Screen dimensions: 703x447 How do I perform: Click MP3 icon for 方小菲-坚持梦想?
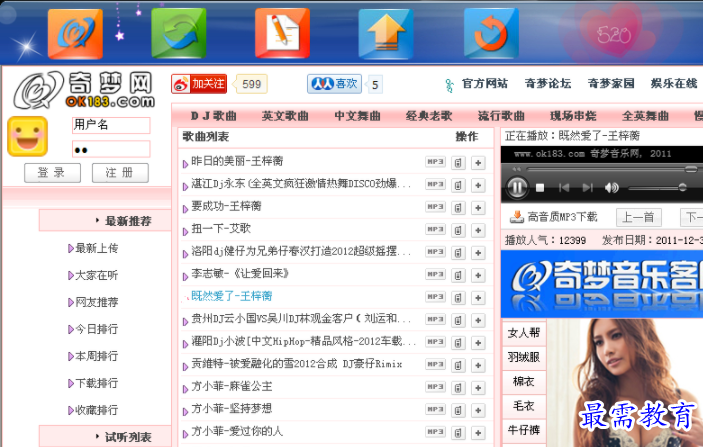tap(435, 409)
